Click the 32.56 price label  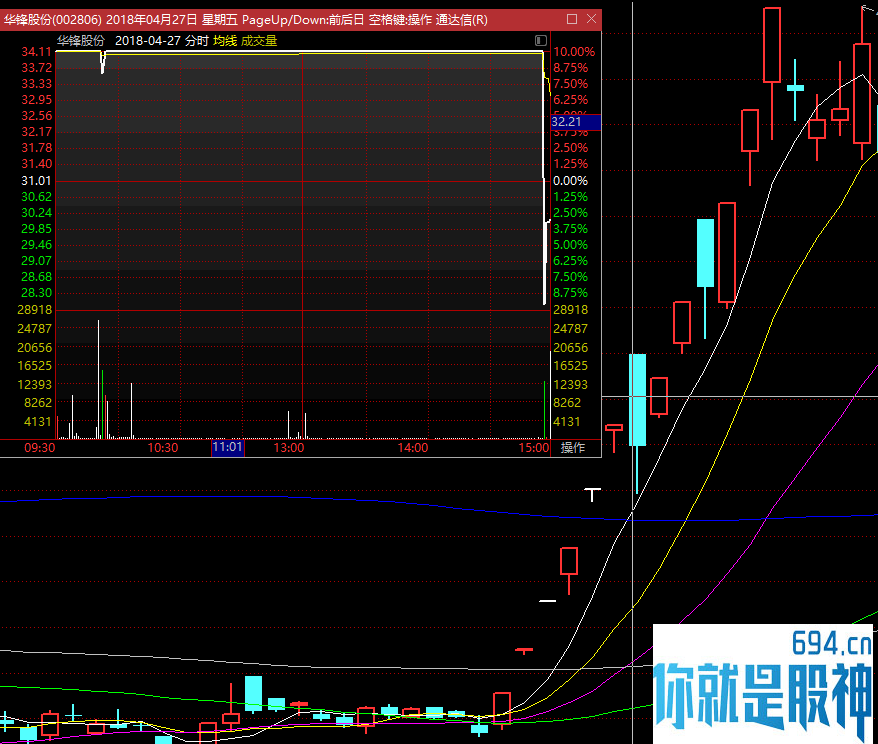pyautogui.click(x=36, y=116)
